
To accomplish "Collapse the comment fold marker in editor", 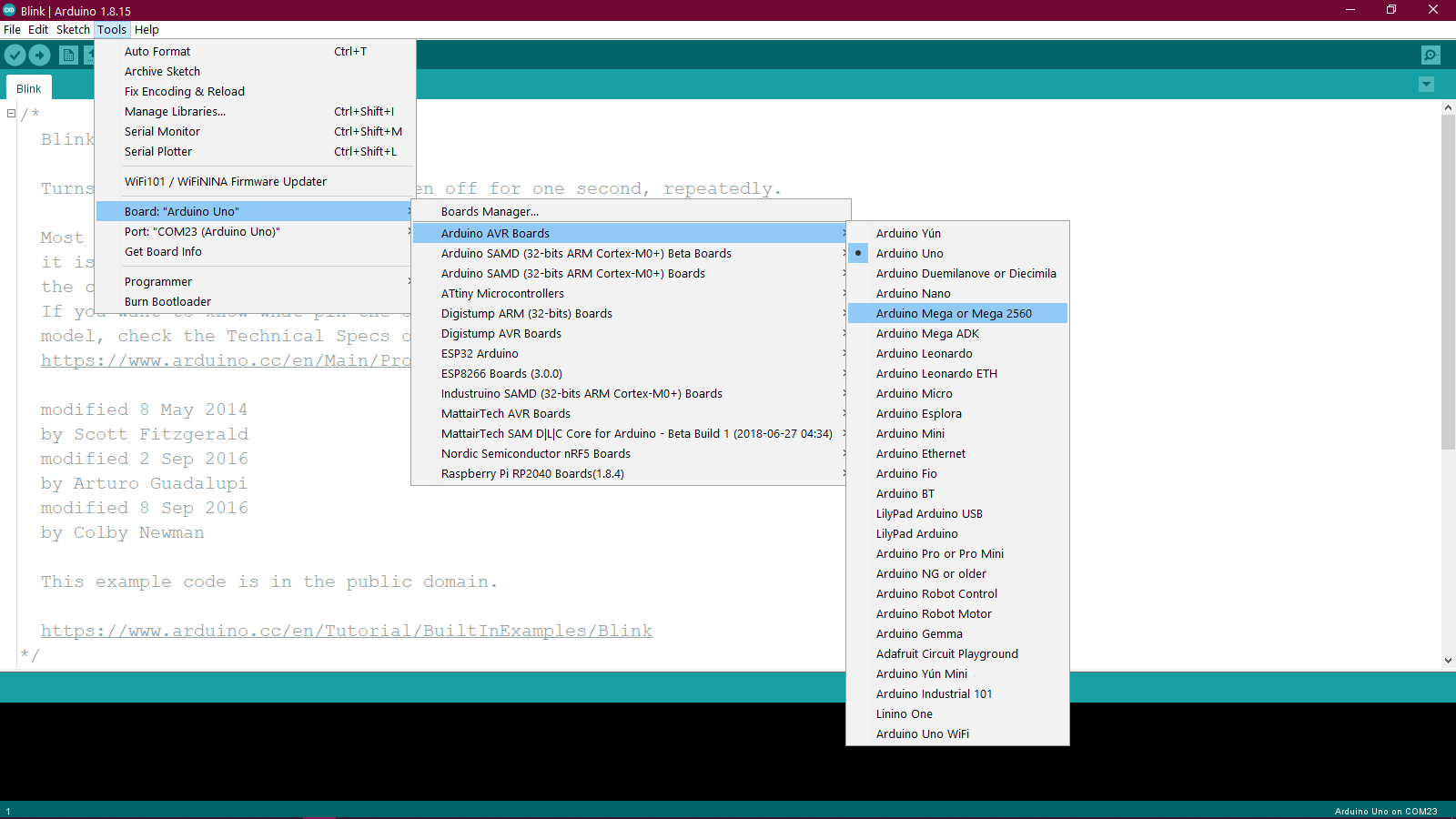I will (11, 114).
